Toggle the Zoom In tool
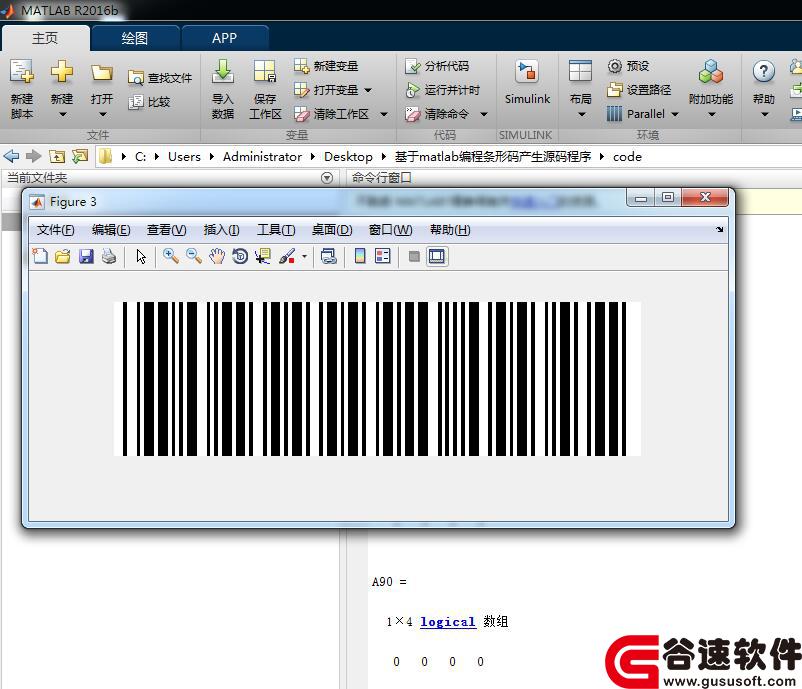This screenshot has height=689, width=802. tap(170, 256)
